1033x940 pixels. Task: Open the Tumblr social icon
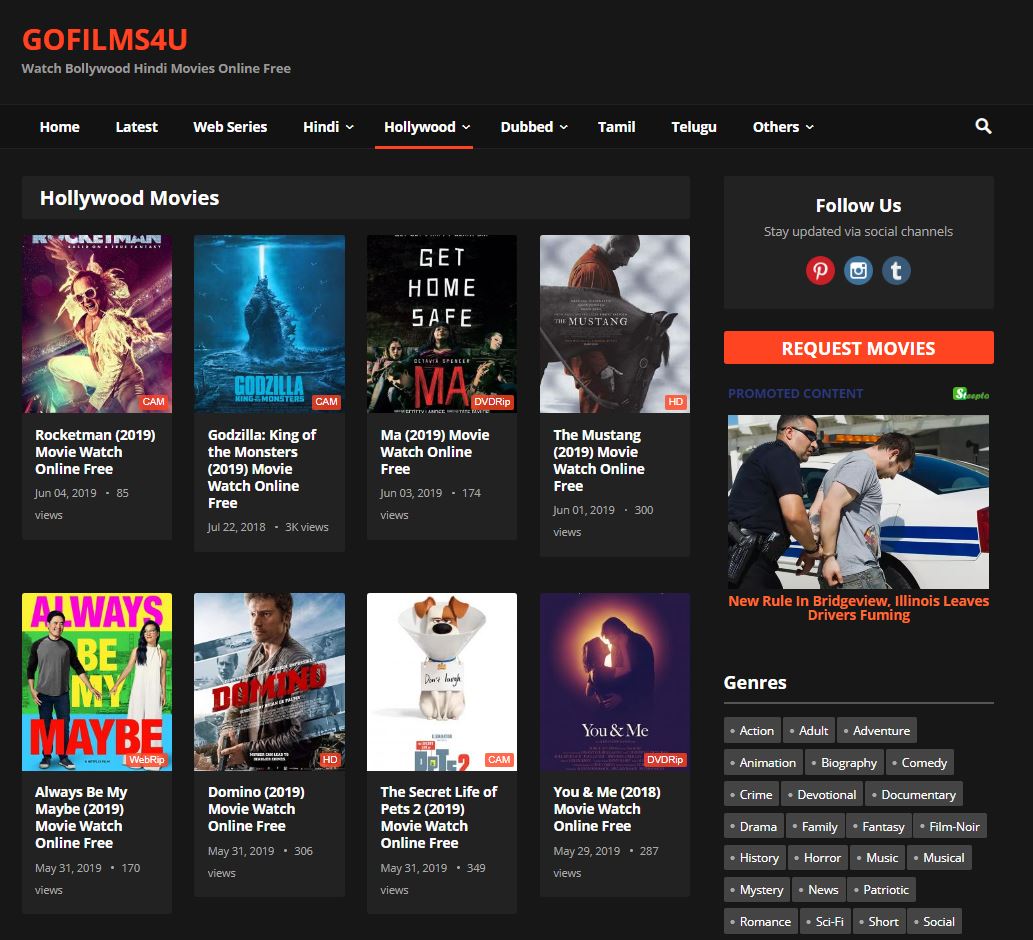(896, 270)
